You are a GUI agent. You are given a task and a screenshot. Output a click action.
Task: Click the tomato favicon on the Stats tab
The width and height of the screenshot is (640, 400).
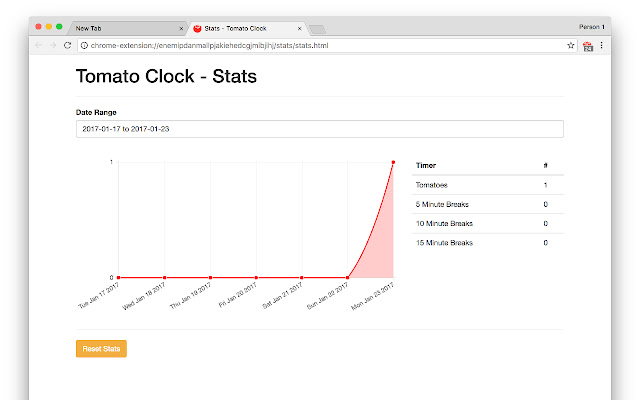pyautogui.click(x=198, y=28)
